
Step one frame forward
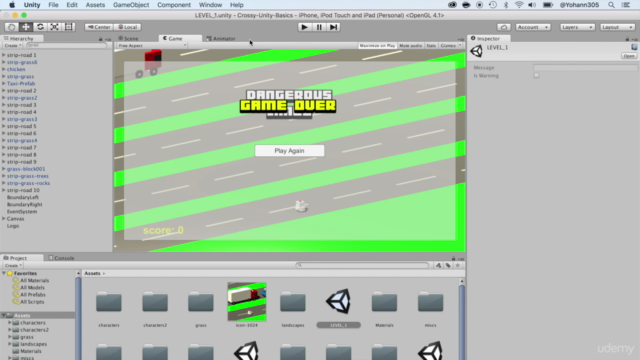[x=333, y=27]
